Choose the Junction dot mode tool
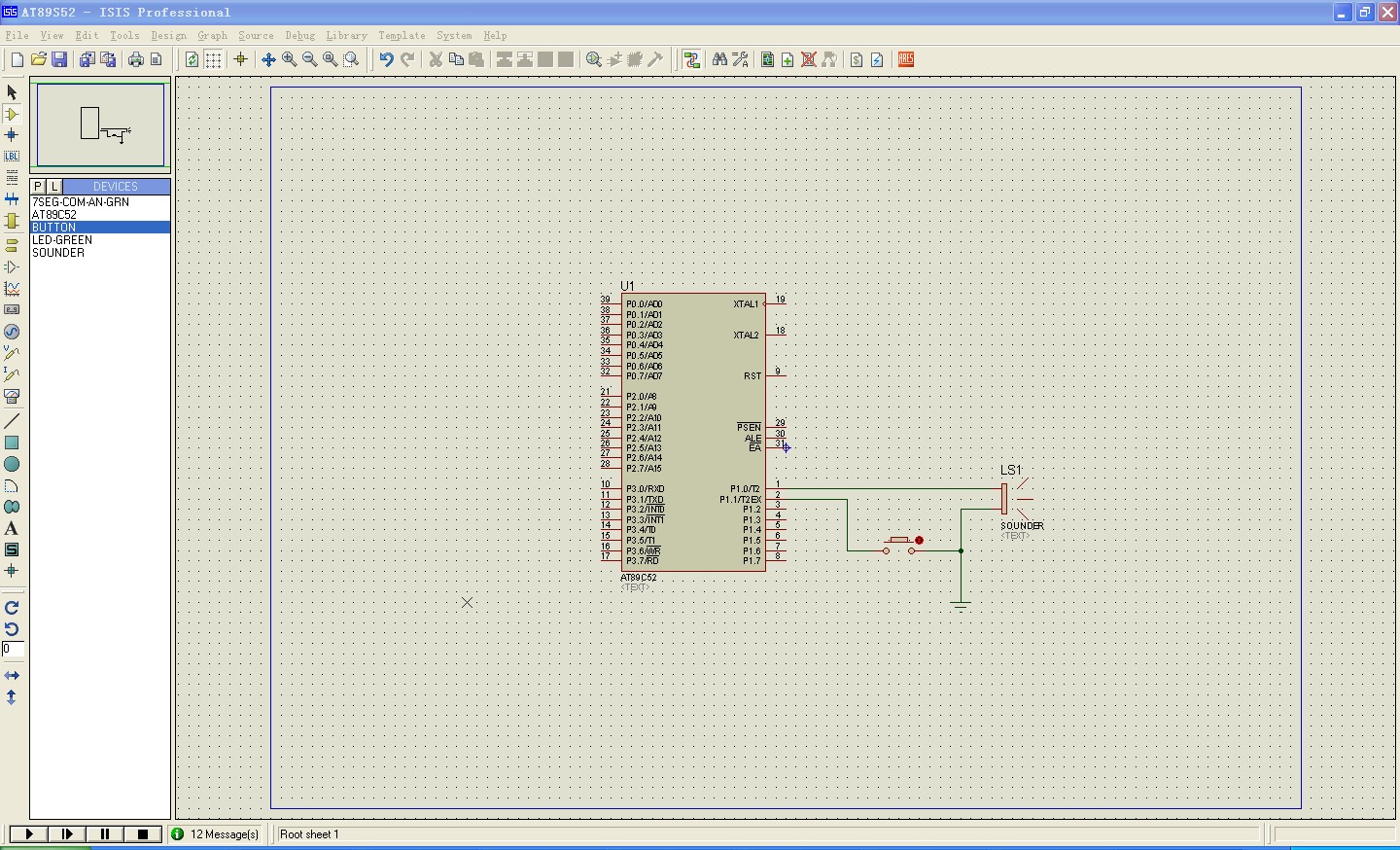Screen dimensions: 1400x850 point(12,135)
